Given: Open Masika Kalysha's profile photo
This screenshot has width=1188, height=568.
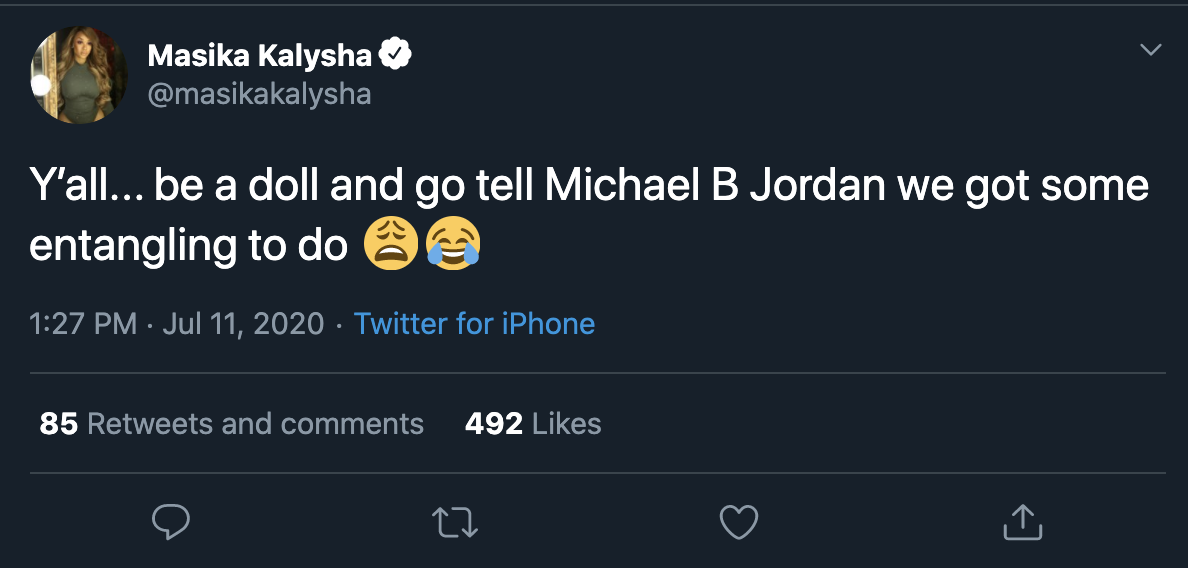Looking at the screenshot, I should [x=80, y=75].
